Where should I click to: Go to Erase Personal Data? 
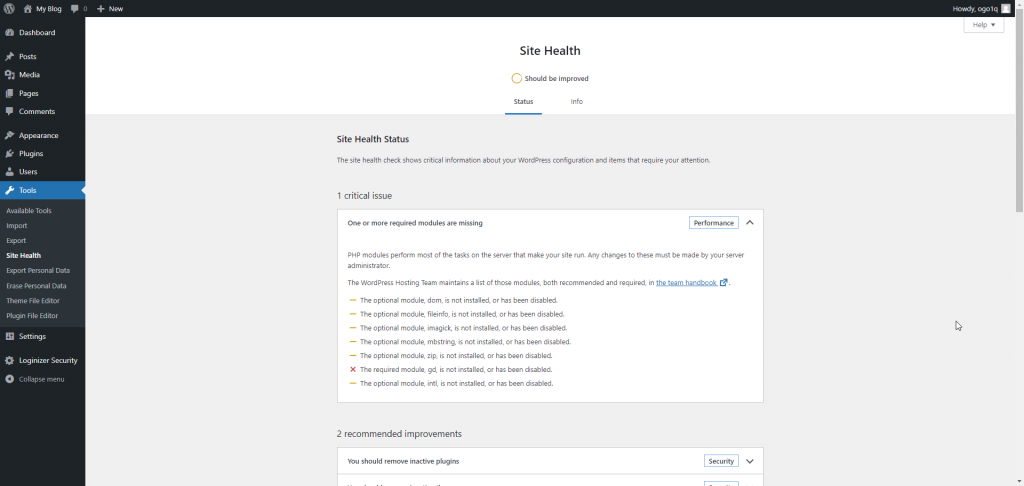pos(37,286)
